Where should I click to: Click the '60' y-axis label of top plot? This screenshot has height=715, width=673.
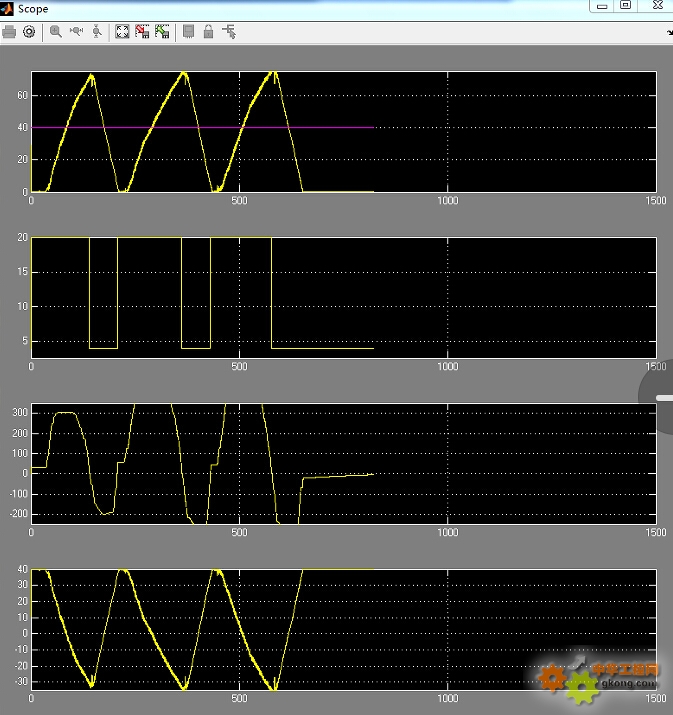23,95
